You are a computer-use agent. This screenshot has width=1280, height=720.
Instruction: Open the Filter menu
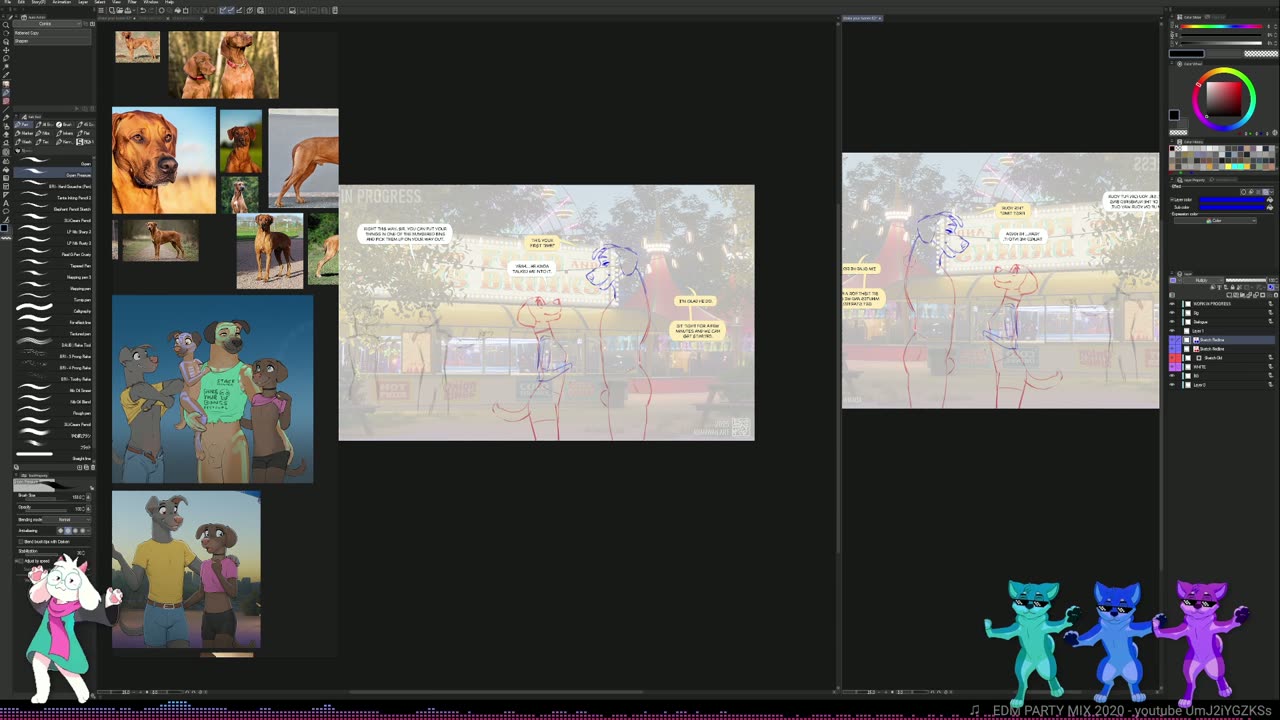(131, 2)
